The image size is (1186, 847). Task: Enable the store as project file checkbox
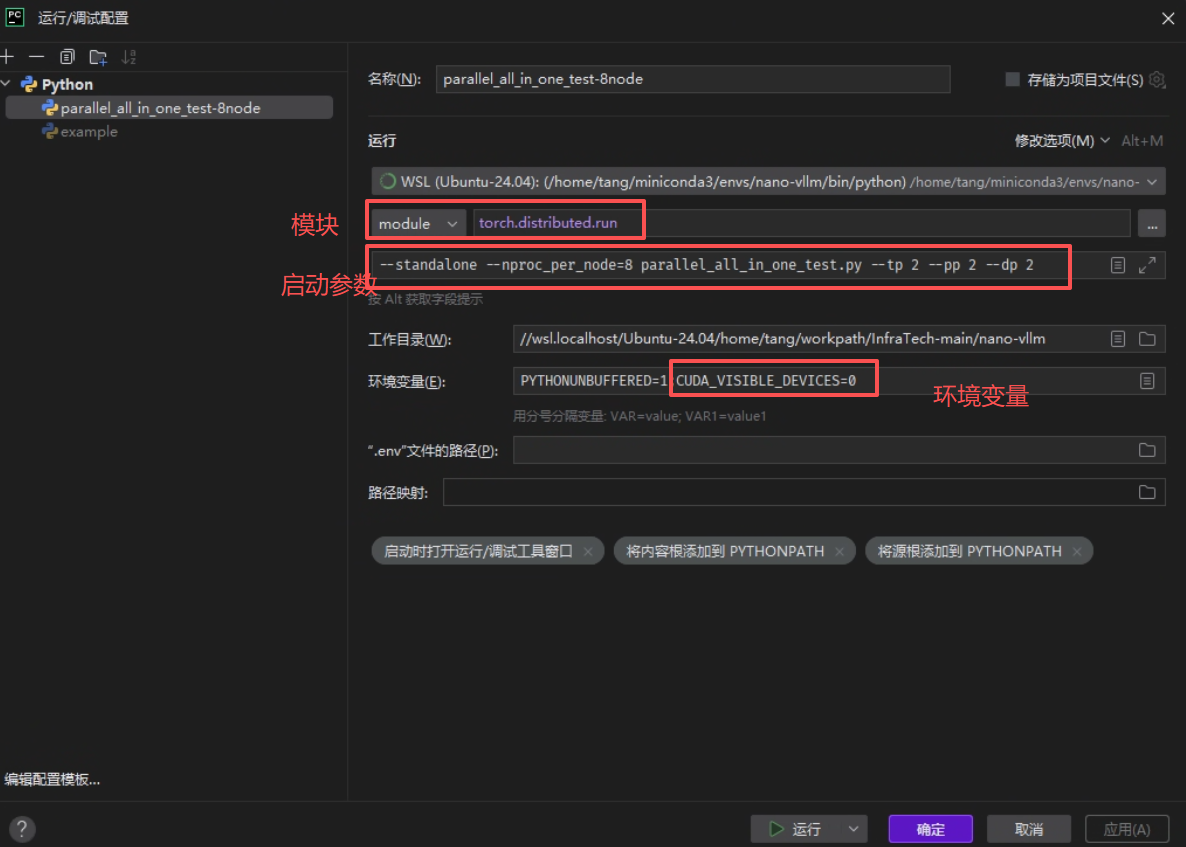(1012, 79)
